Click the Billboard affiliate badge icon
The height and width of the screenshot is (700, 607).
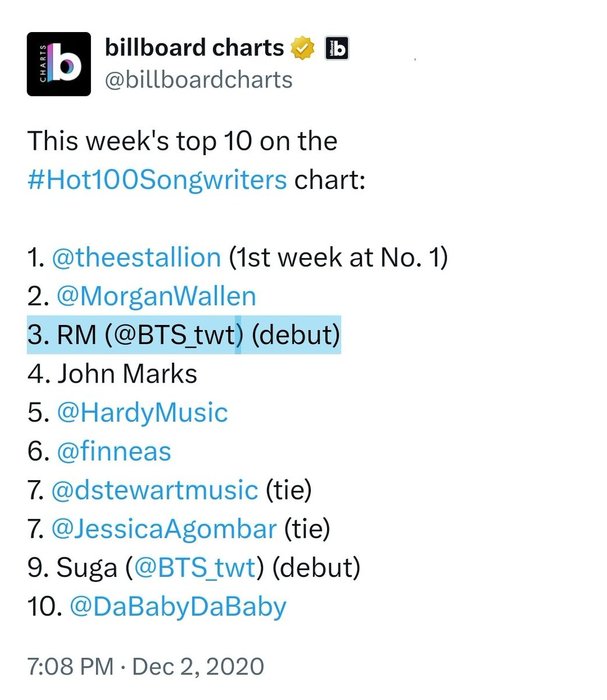click(x=337, y=48)
